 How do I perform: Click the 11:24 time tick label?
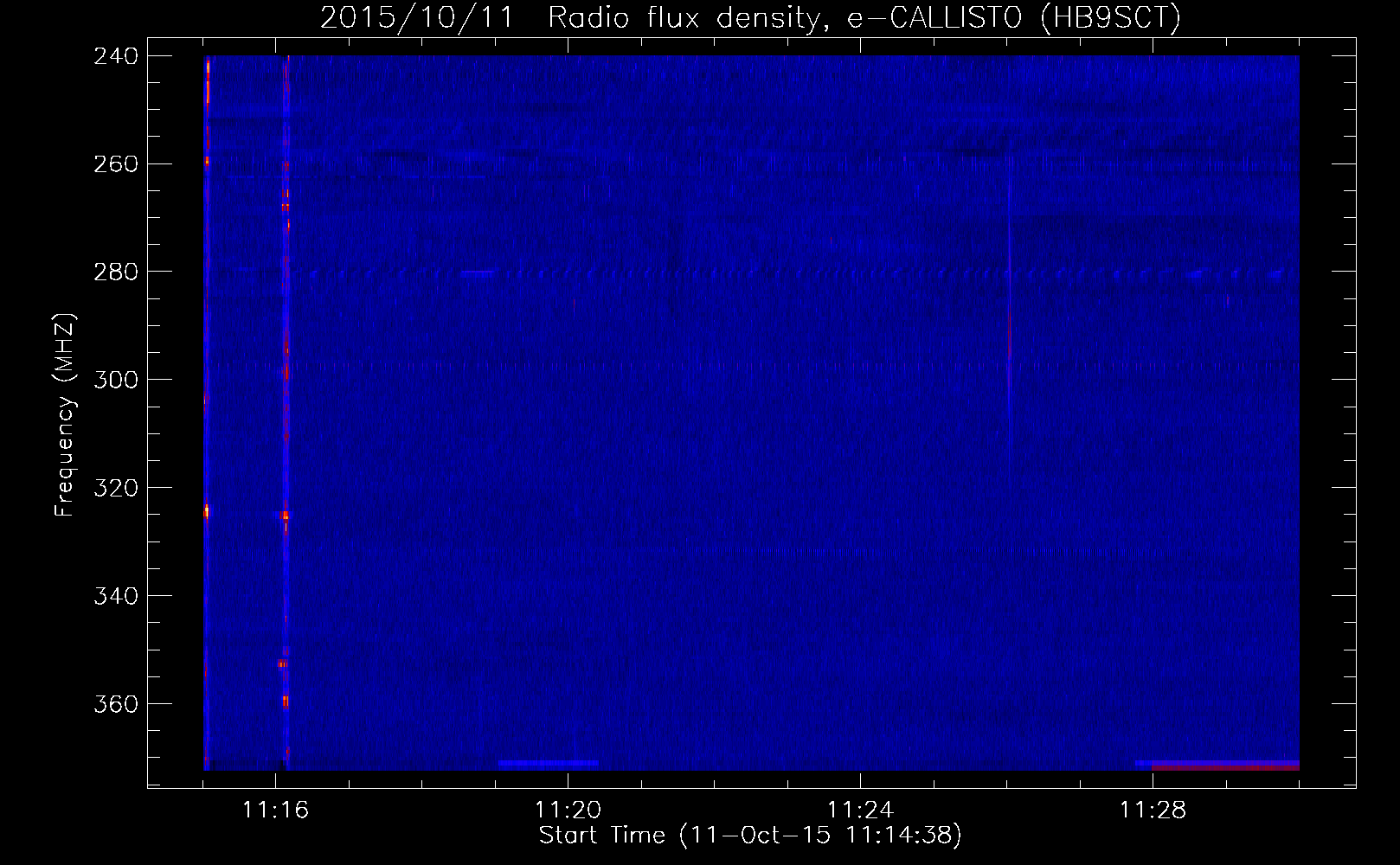pos(860,810)
